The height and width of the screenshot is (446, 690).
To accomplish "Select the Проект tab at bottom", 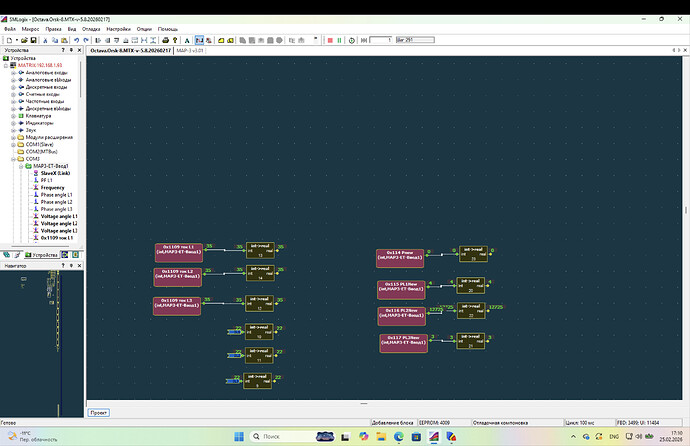I will coord(99,411).
